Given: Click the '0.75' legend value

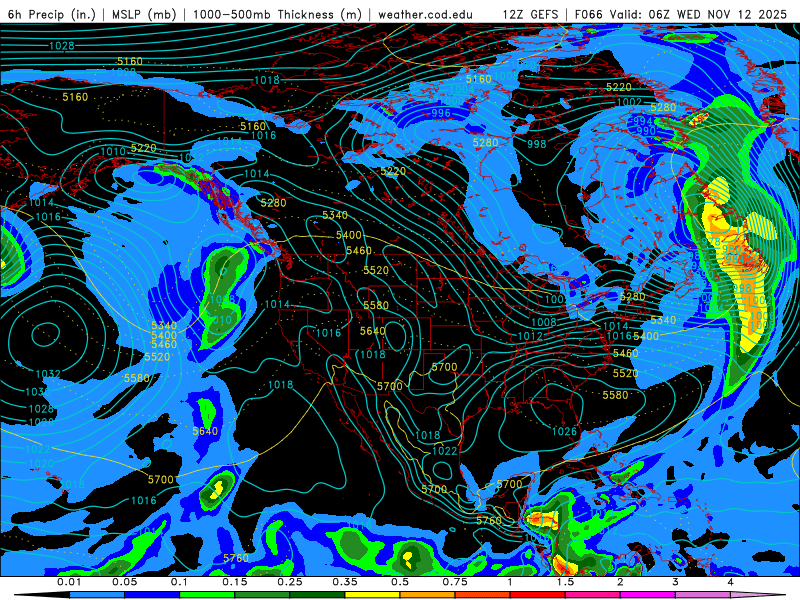Looking at the screenshot, I should point(455,582).
